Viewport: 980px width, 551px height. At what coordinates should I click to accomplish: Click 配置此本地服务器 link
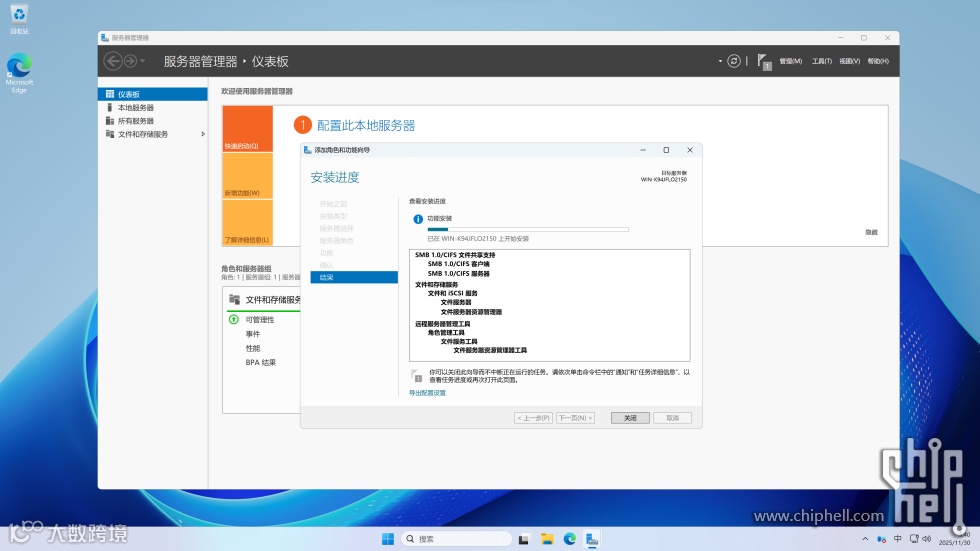point(366,126)
